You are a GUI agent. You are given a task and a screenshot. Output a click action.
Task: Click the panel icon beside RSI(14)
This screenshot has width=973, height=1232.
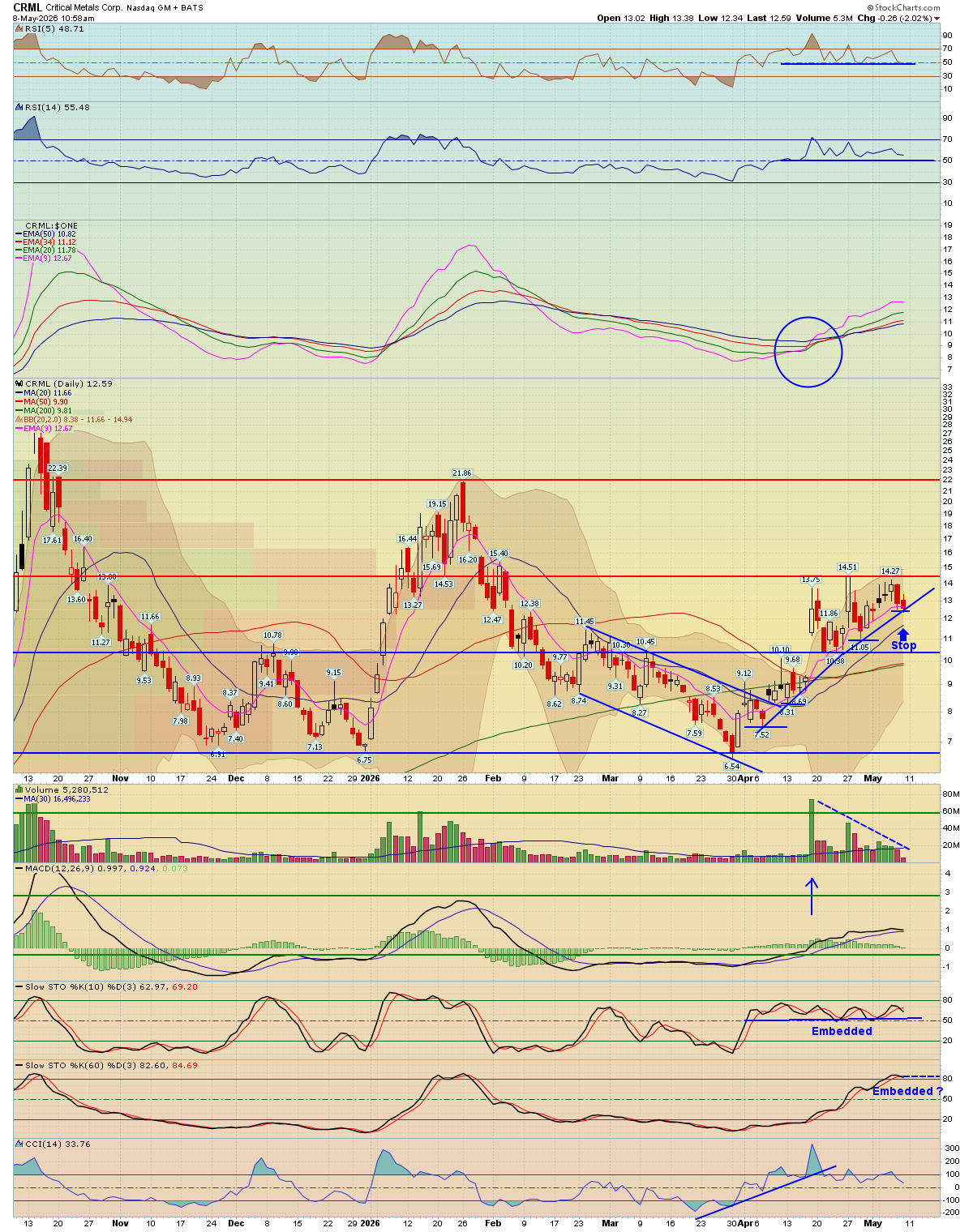[19, 107]
